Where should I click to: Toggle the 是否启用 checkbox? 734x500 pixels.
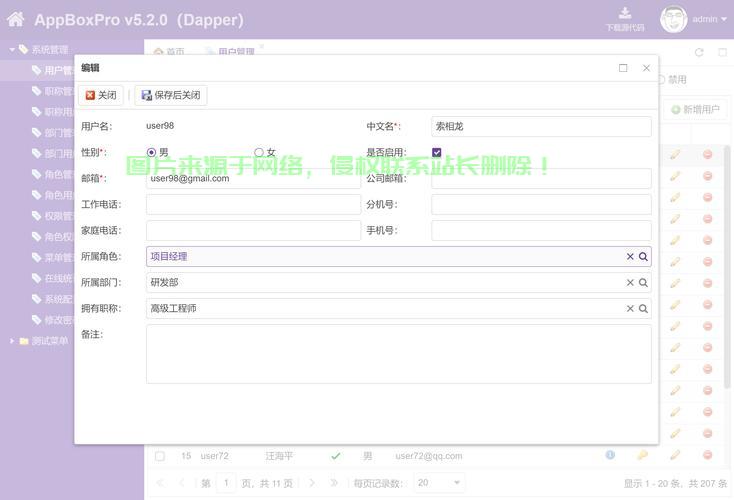[437, 153]
